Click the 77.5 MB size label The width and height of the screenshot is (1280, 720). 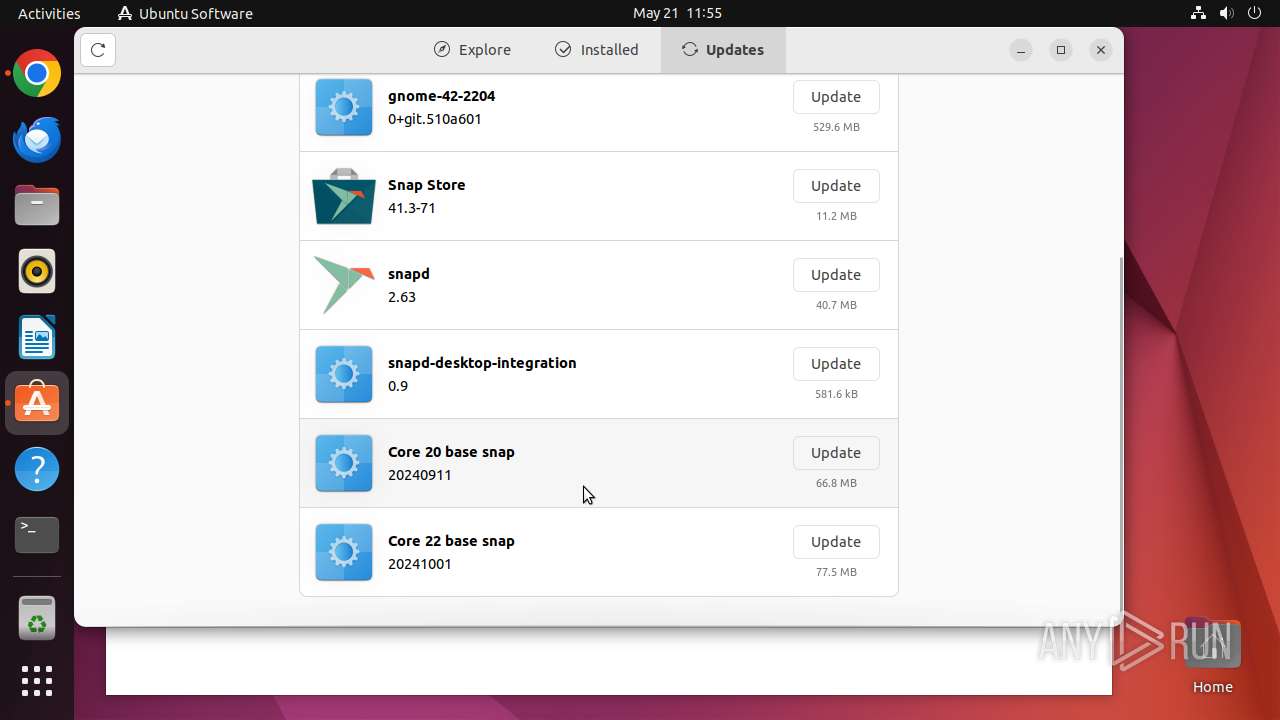836,572
